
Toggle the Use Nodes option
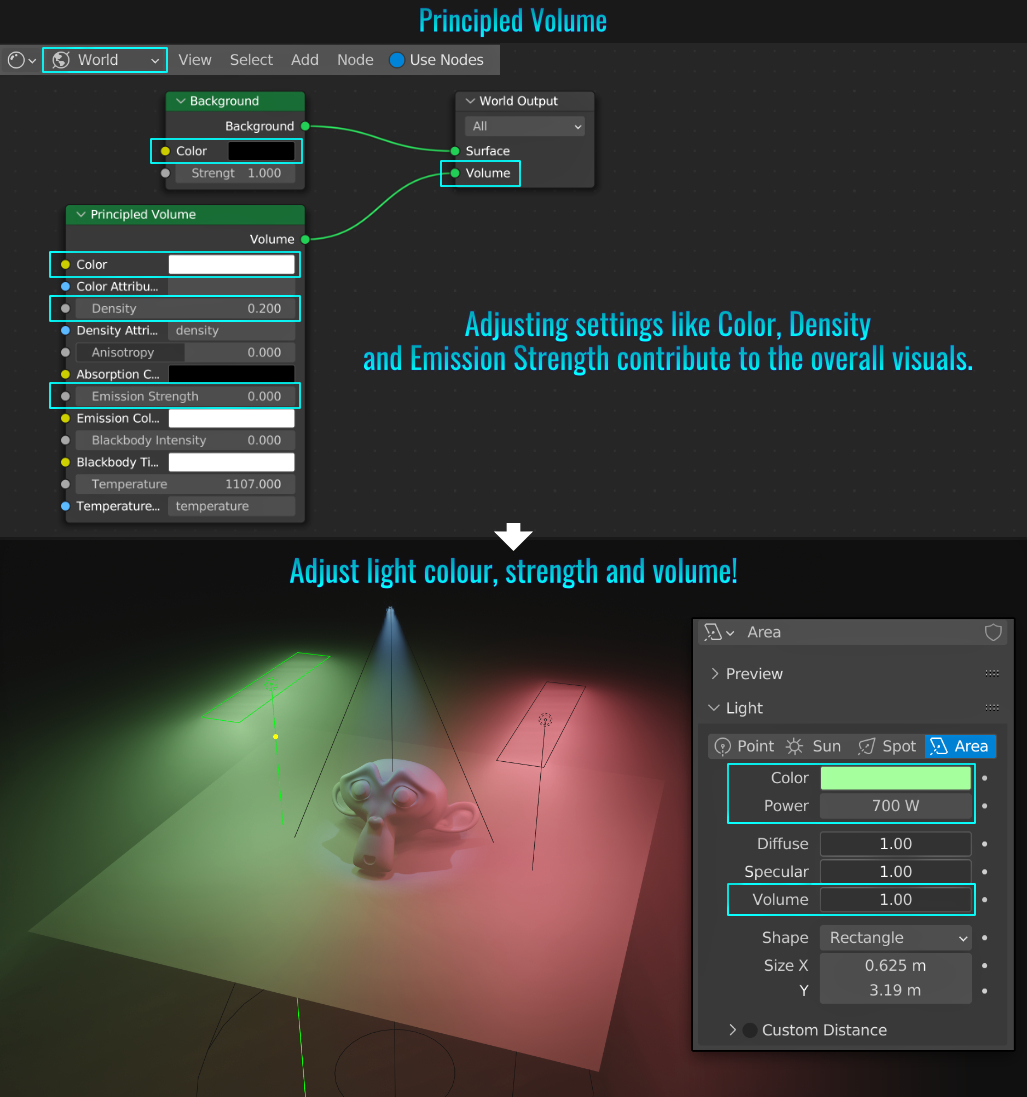tap(397, 60)
